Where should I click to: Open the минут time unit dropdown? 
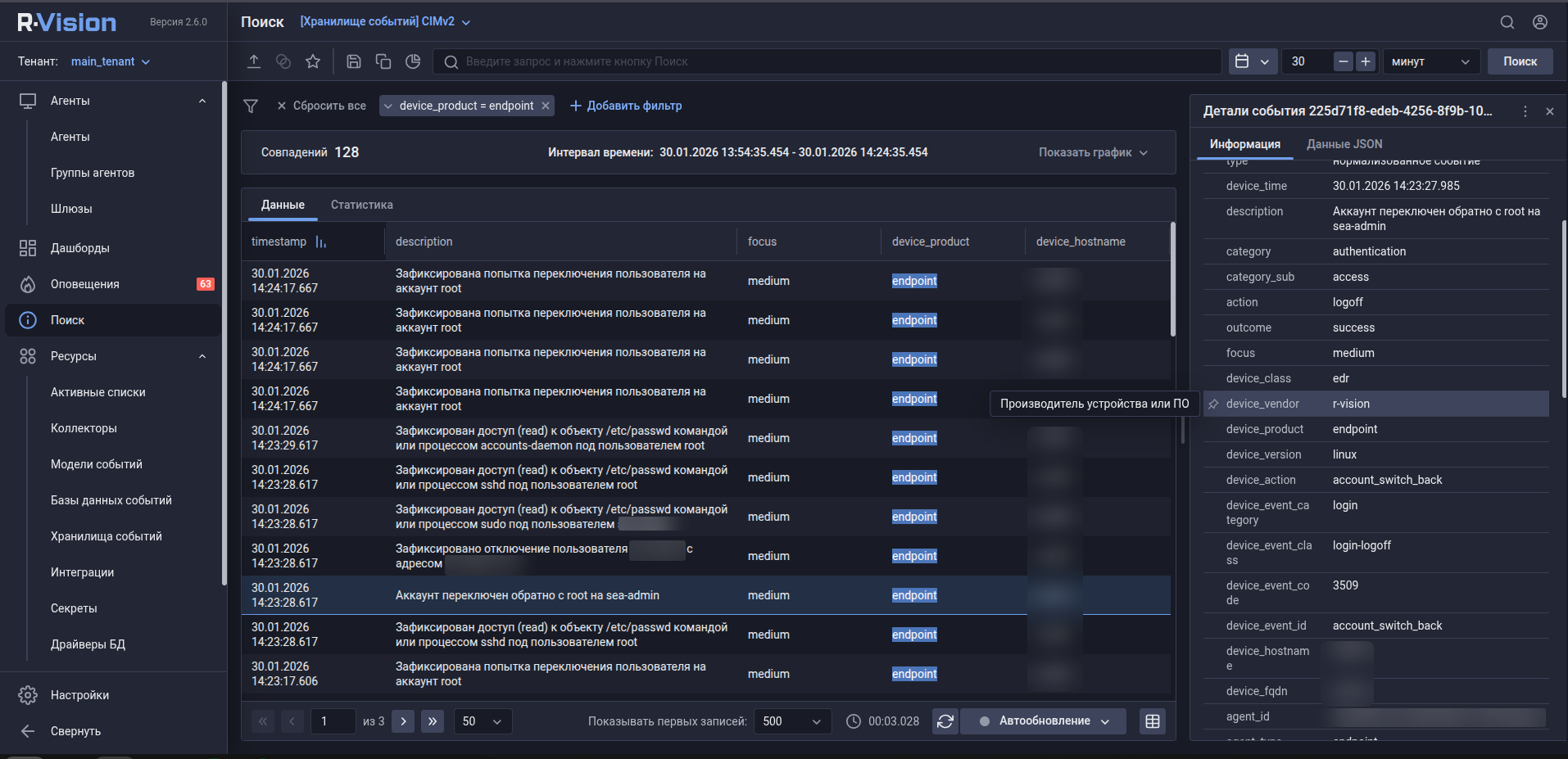click(x=1430, y=61)
